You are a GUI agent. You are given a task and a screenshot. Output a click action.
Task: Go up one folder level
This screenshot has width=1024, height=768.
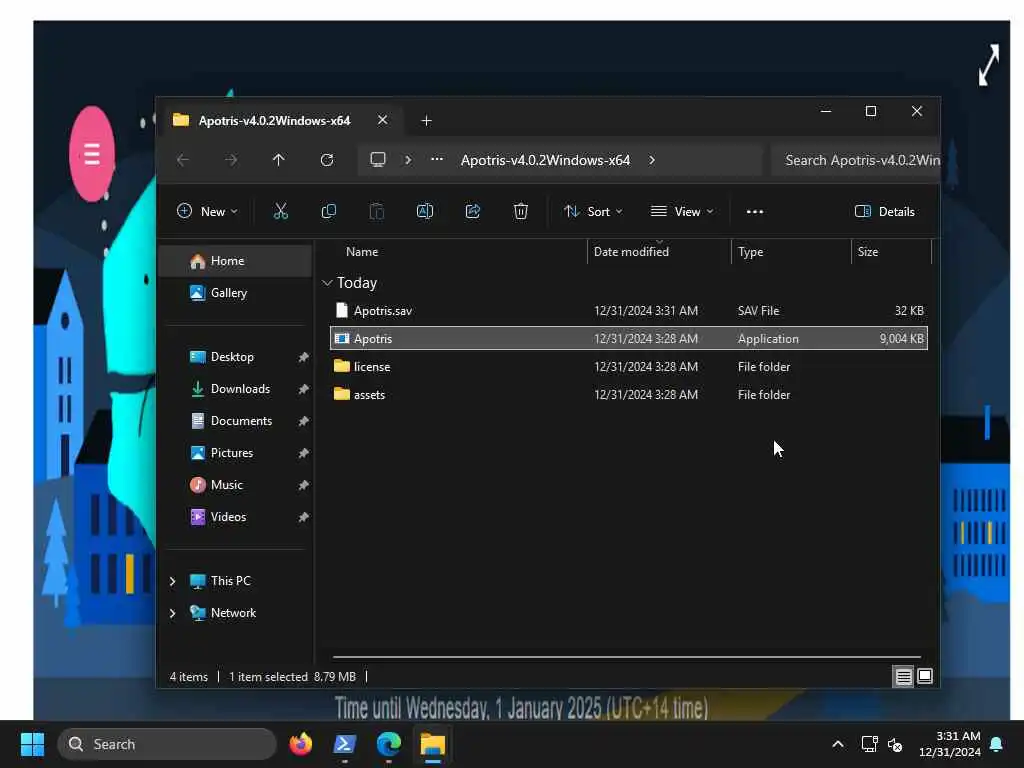click(279, 160)
